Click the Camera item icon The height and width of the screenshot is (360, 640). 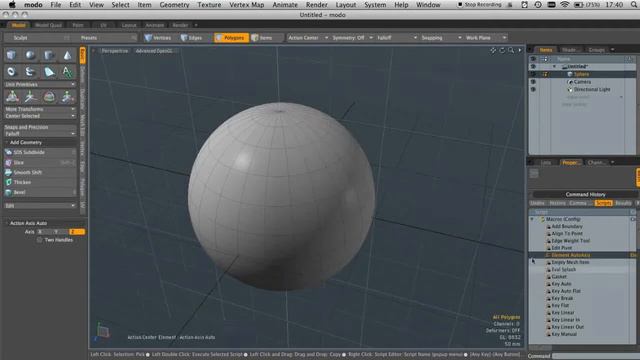click(570, 82)
